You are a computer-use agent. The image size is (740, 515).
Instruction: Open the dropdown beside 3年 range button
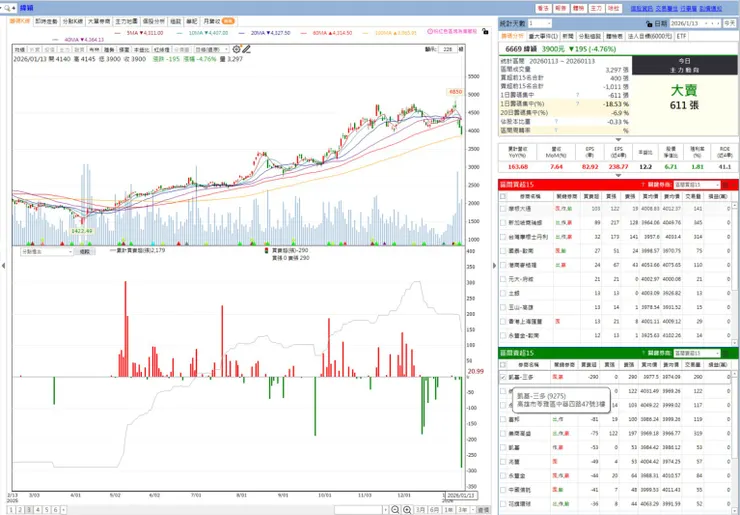473,510
